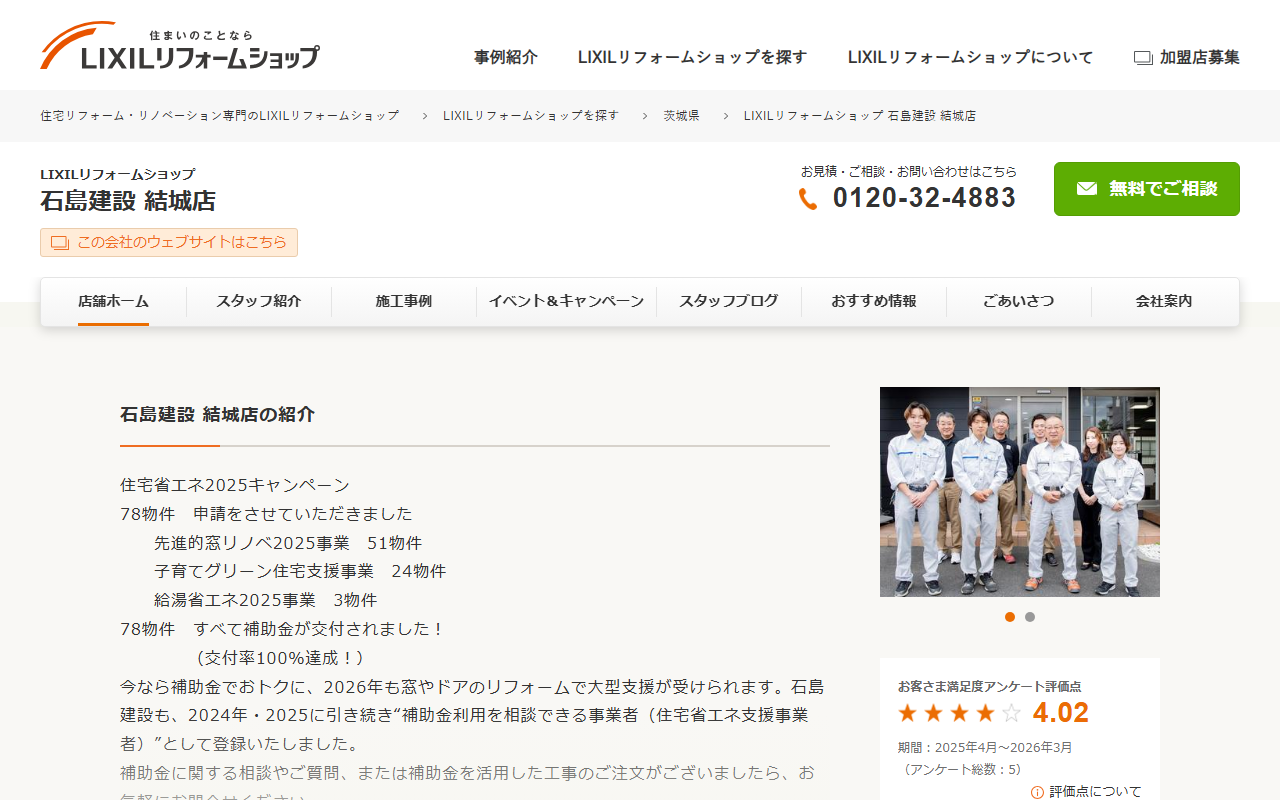Click the LIXIL リフォームショップ logo
The width and height of the screenshot is (1280, 800).
180,46
